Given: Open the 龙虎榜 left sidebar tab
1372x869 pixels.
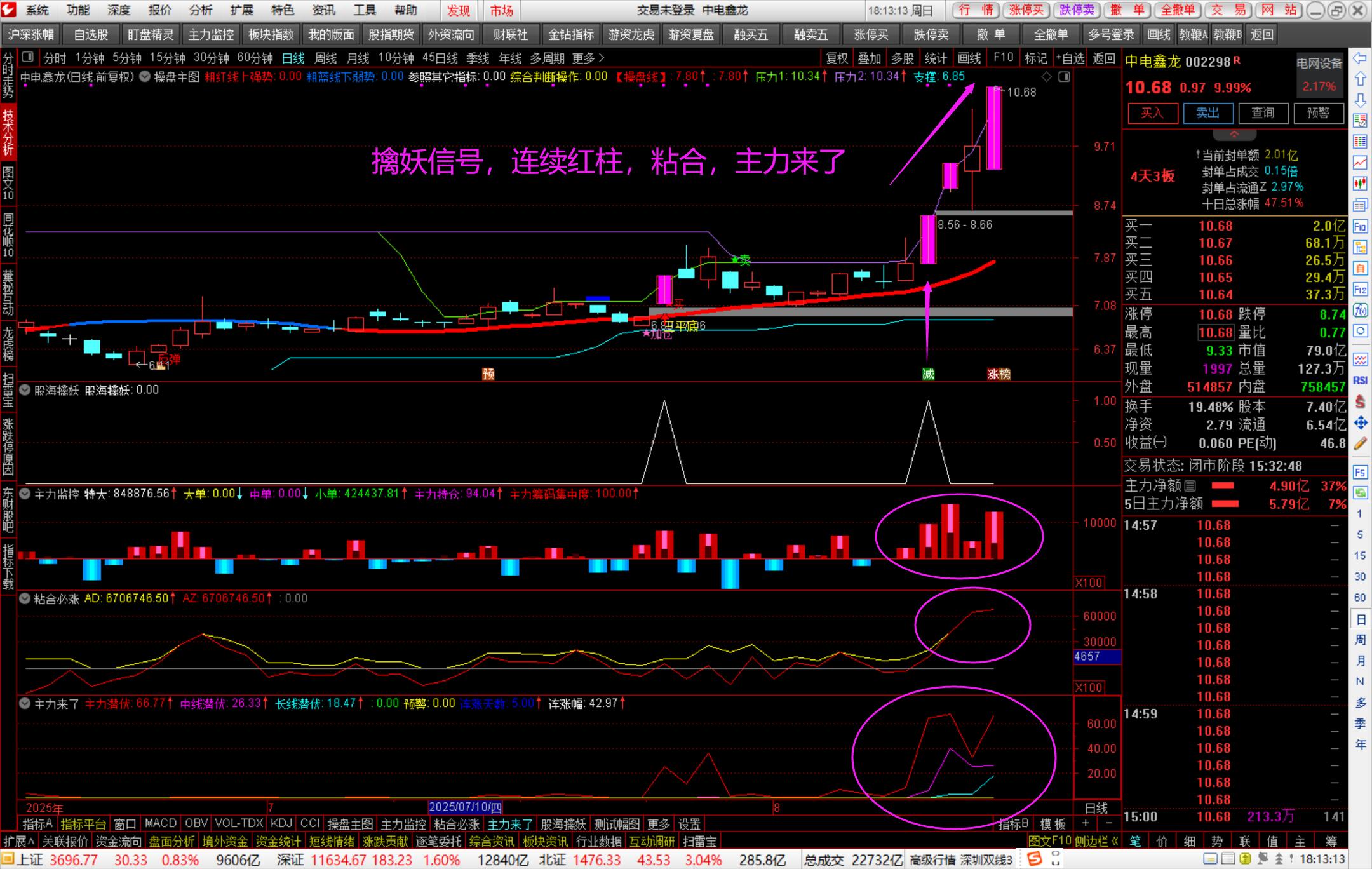Looking at the screenshot, I should coord(8,344).
